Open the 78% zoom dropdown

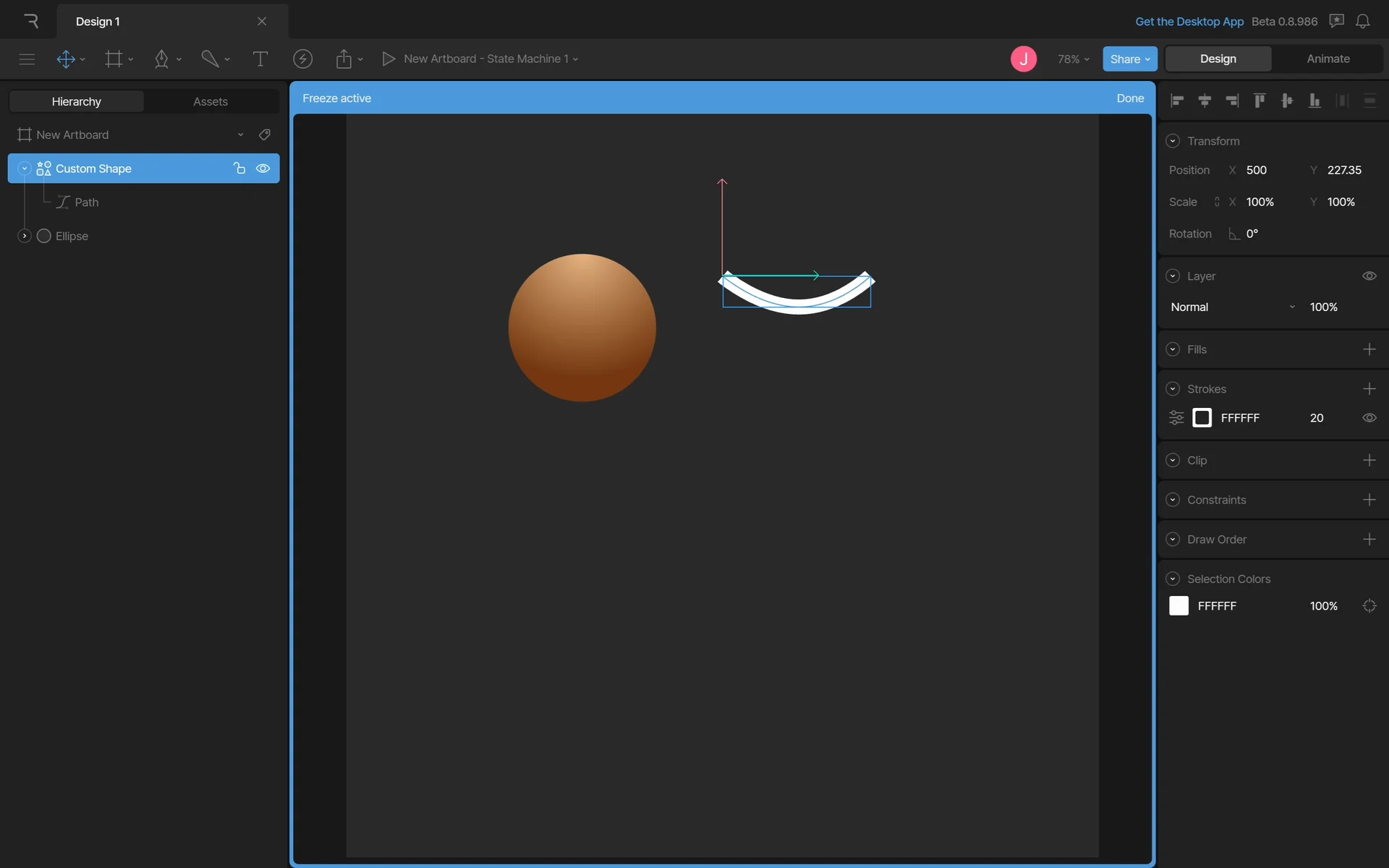[x=1073, y=59]
